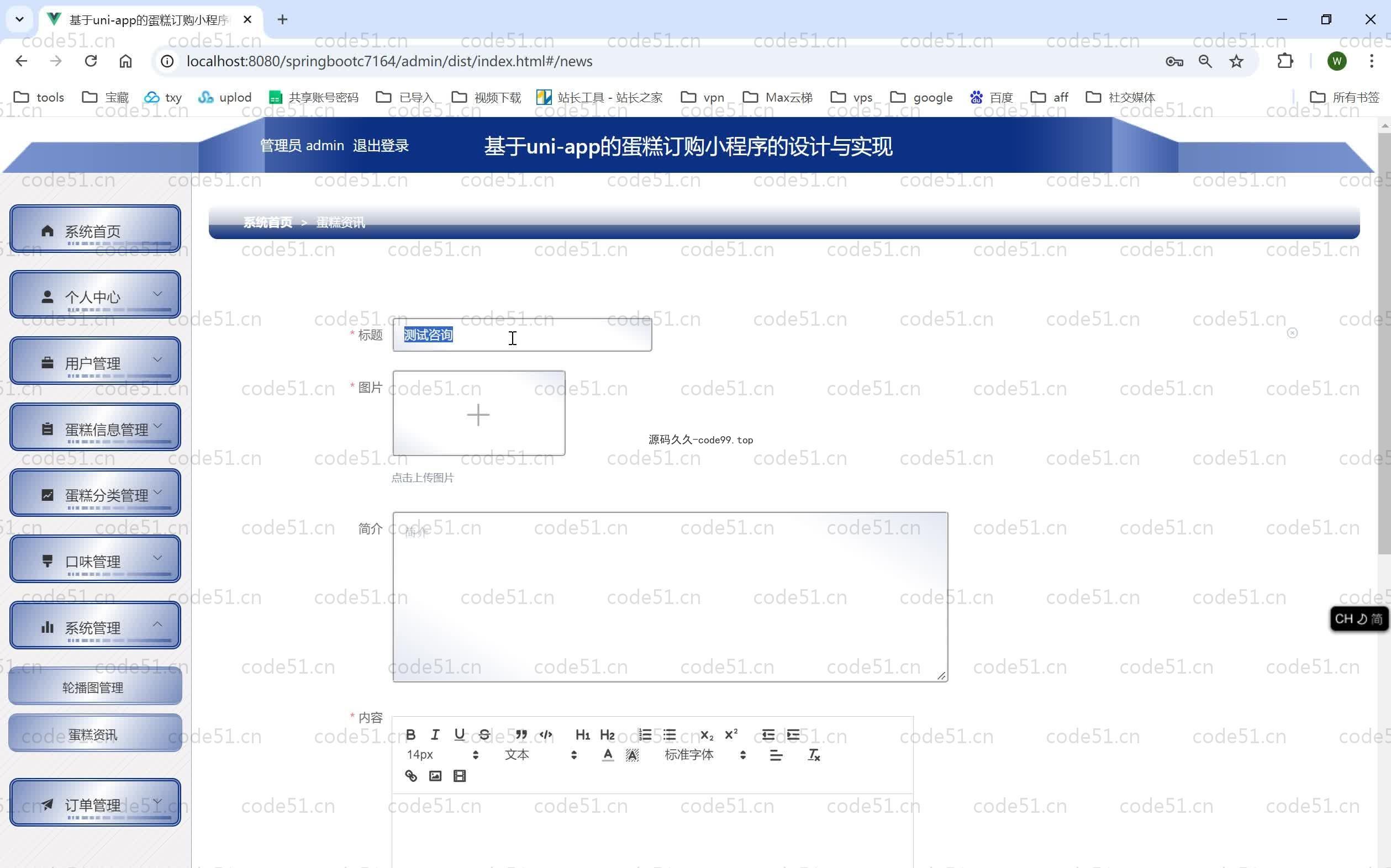Screen dimensions: 1391x868
Task: Click the address bar URL
Action: (x=389, y=61)
